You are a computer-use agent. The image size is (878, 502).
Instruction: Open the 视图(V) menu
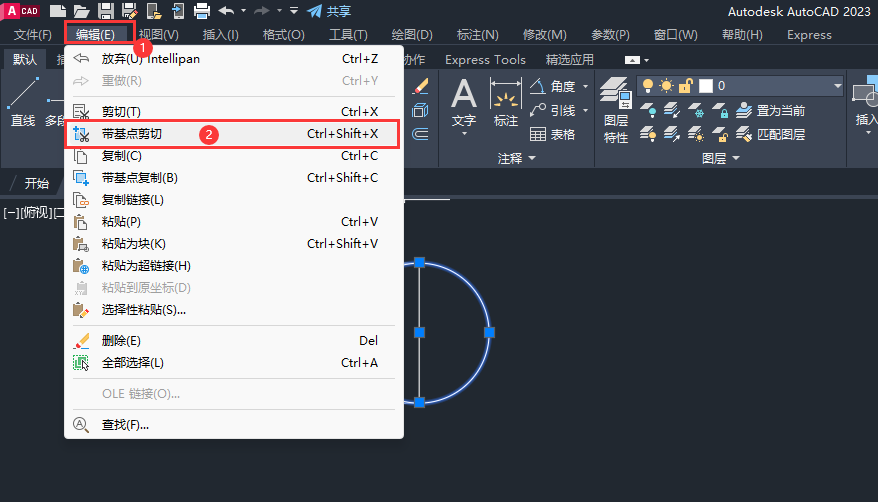click(x=158, y=35)
